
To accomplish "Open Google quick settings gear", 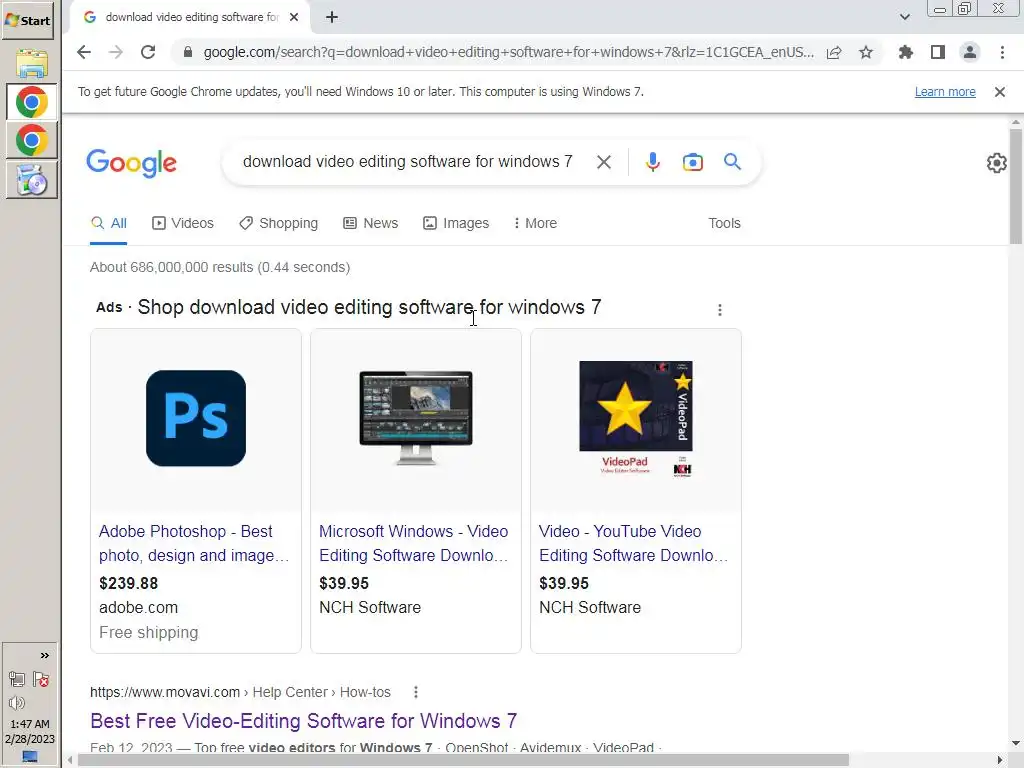I will click(997, 163).
